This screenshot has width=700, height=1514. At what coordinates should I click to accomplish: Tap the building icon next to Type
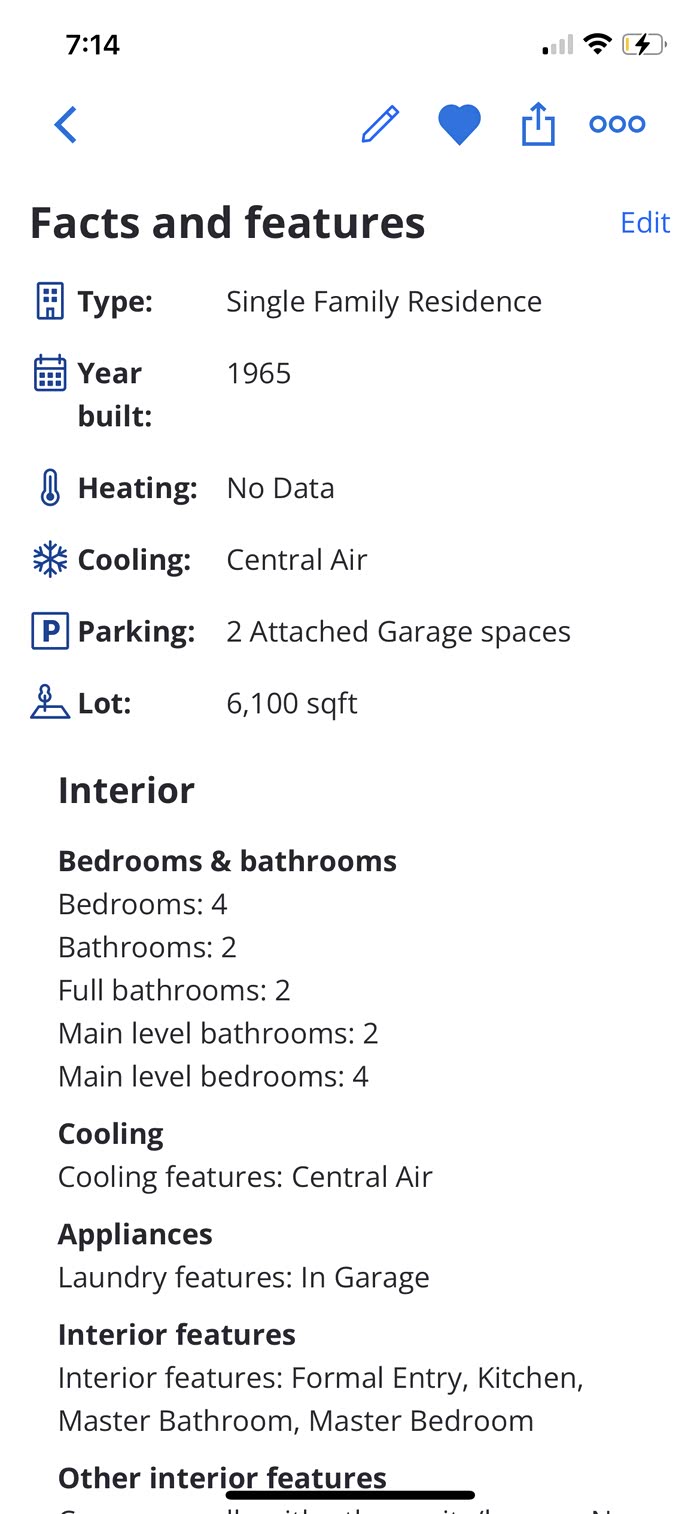[50, 301]
